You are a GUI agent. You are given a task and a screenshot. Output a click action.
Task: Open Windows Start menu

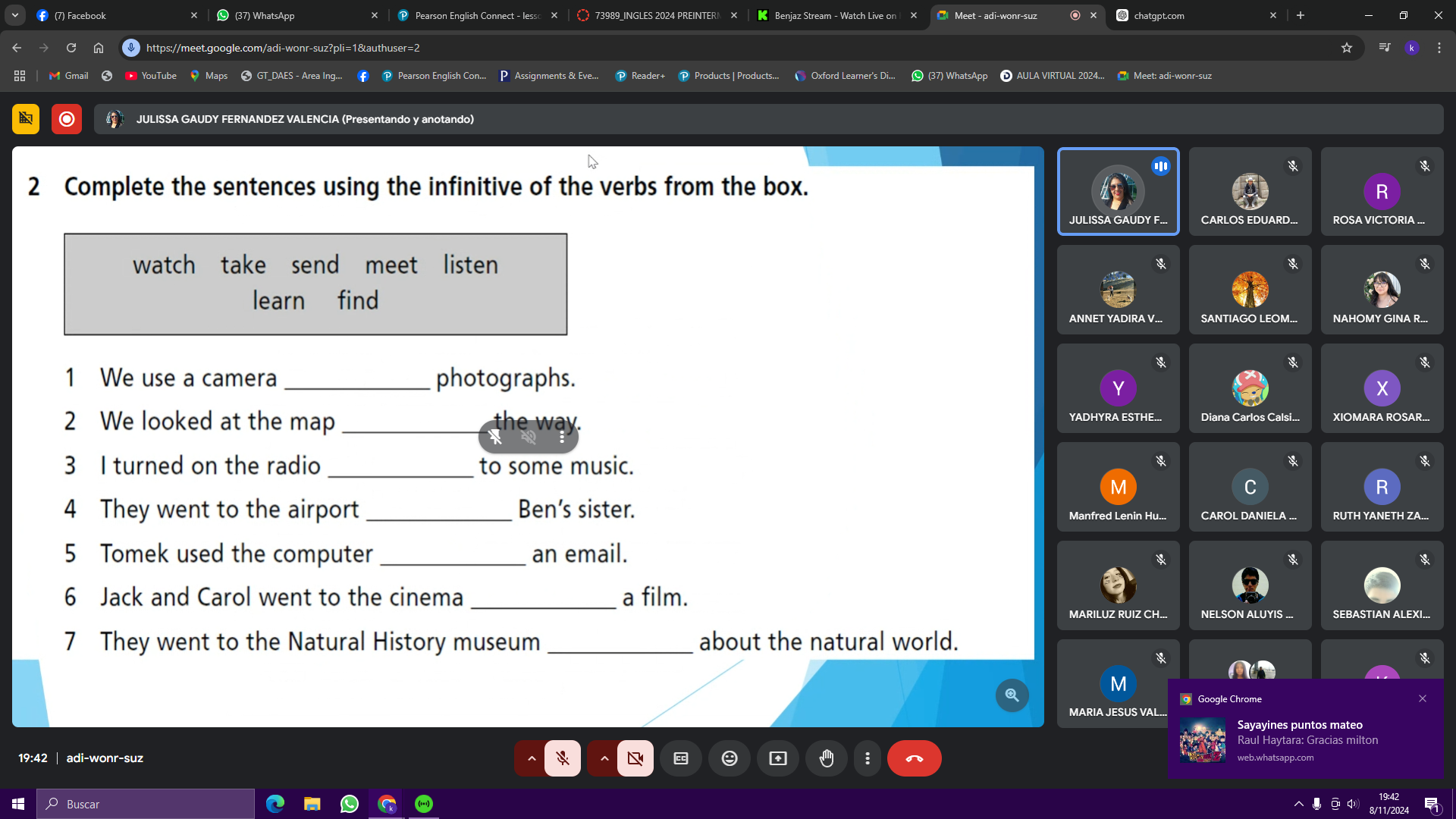pyautogui.click(x=18, y=804)
